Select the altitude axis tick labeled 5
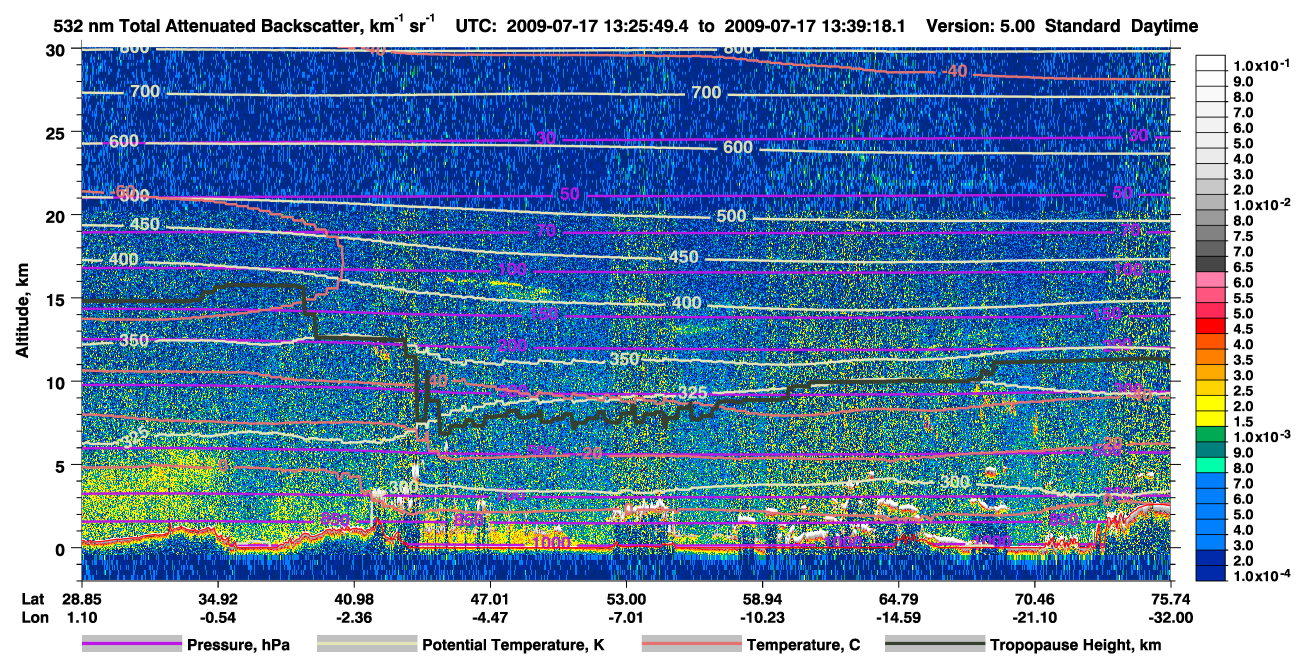 [62, 465]
